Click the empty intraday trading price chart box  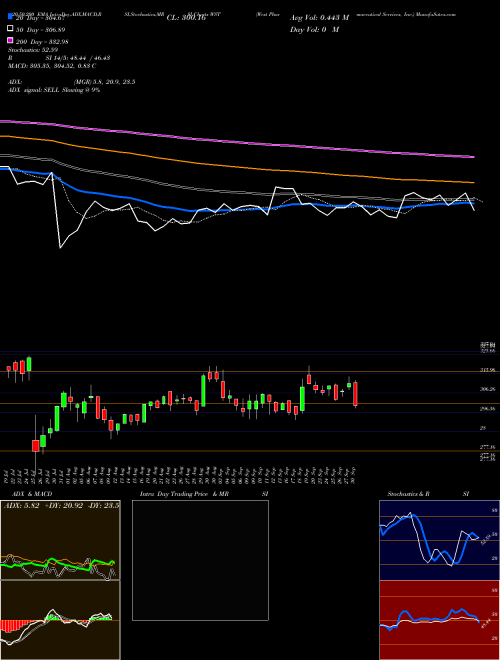click(200, 560)
